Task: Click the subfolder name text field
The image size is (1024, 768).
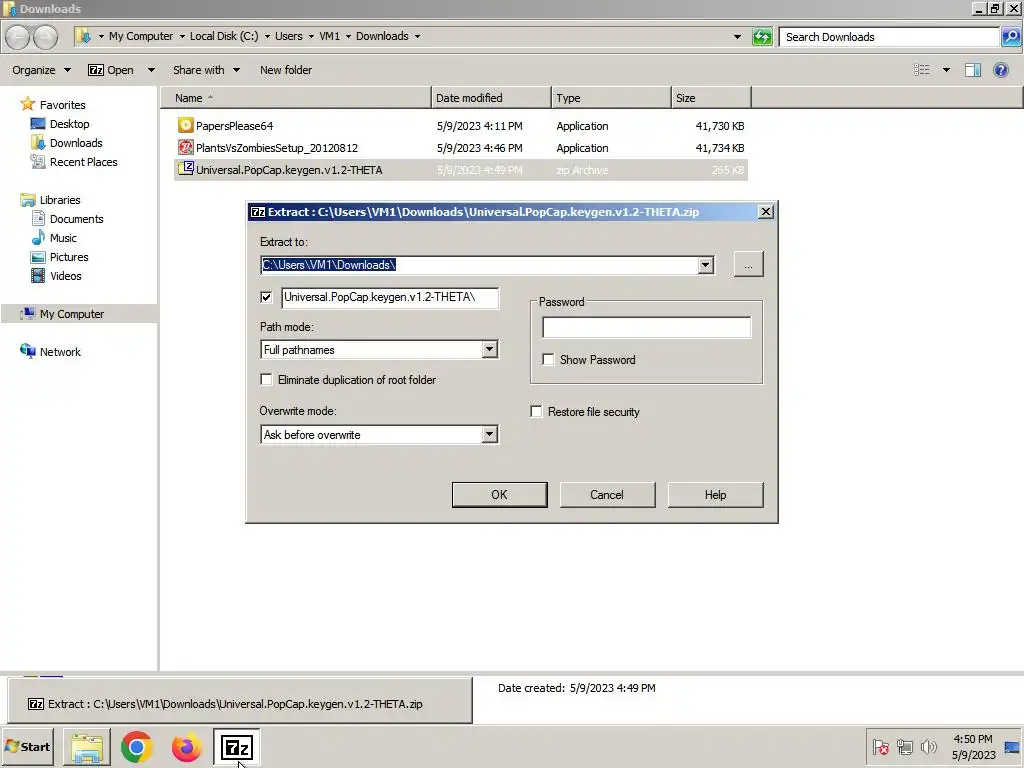Action: pyautogui.click(x=390, y=297)
